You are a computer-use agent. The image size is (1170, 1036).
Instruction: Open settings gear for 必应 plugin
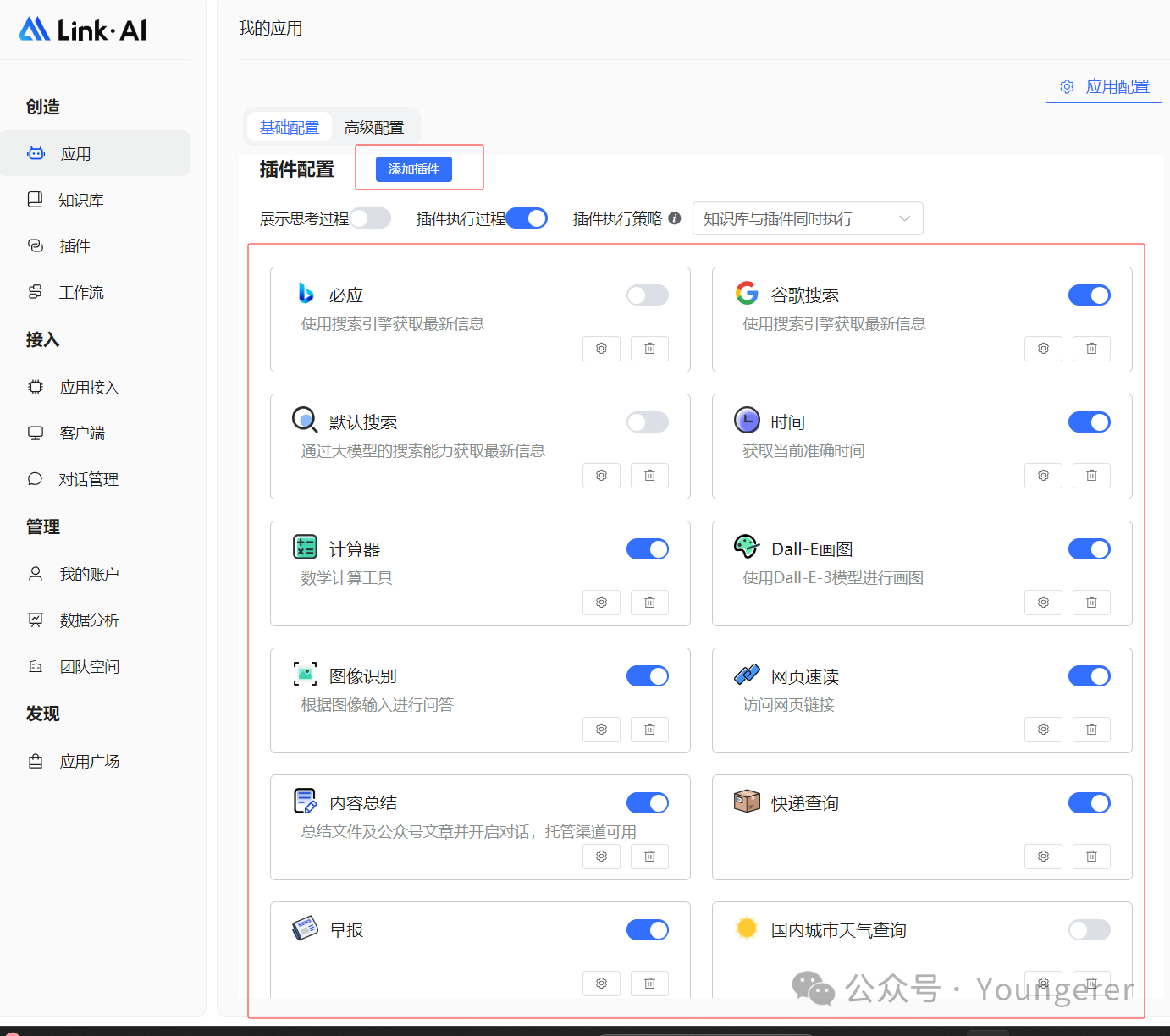[x=601, y=349]
